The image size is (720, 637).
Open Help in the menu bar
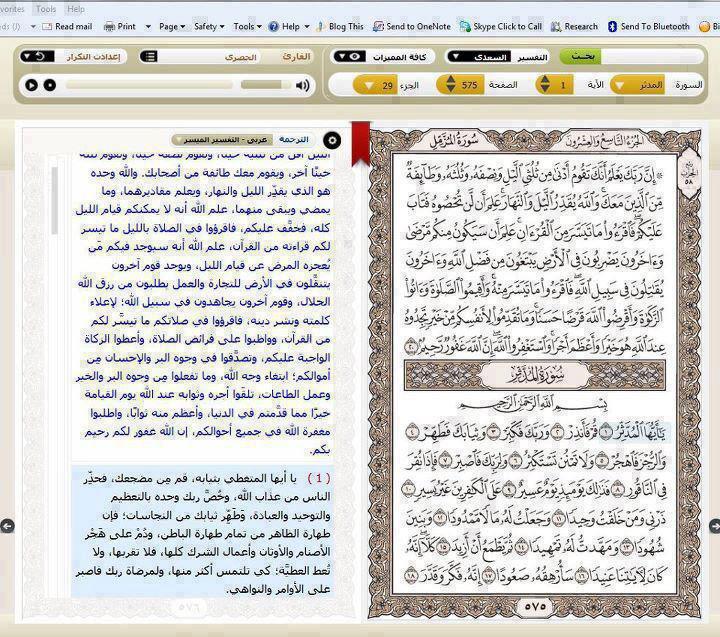click(x=76, y=9)
